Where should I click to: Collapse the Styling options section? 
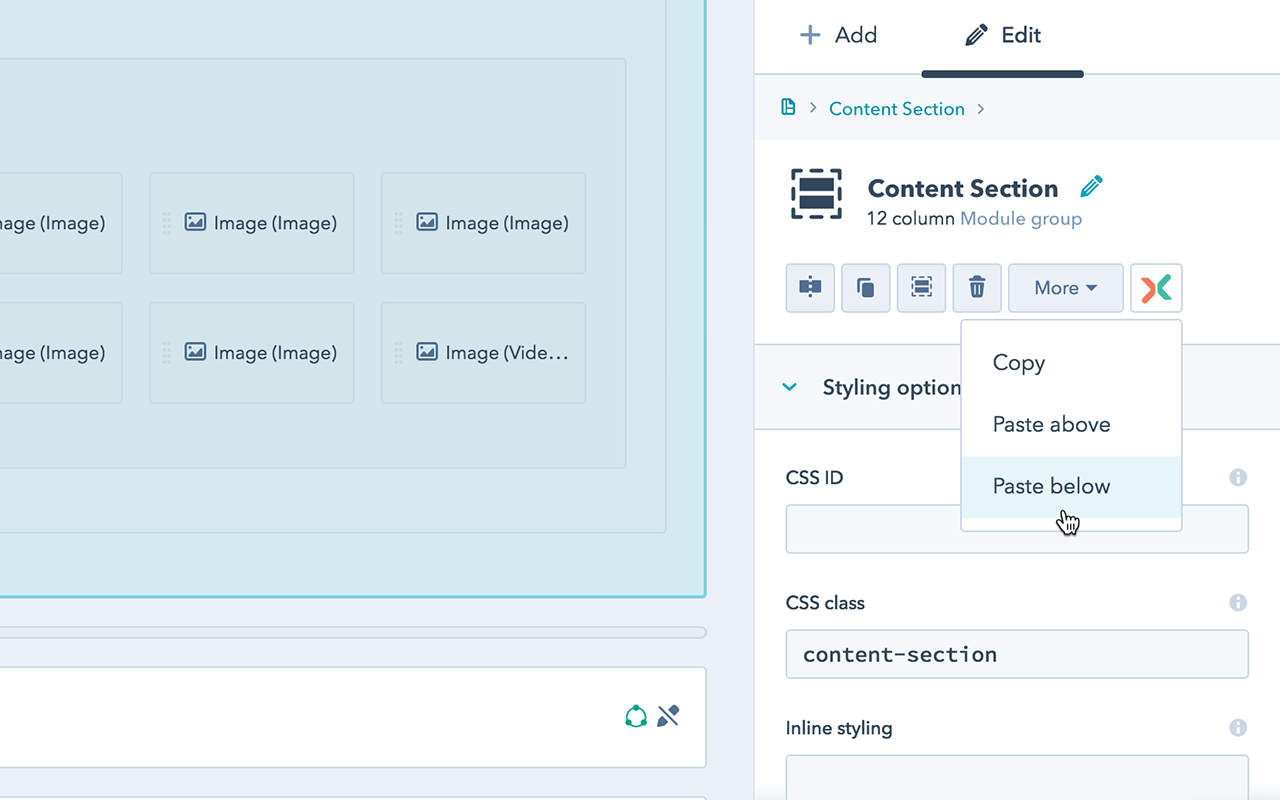click(x=790, y=387)
